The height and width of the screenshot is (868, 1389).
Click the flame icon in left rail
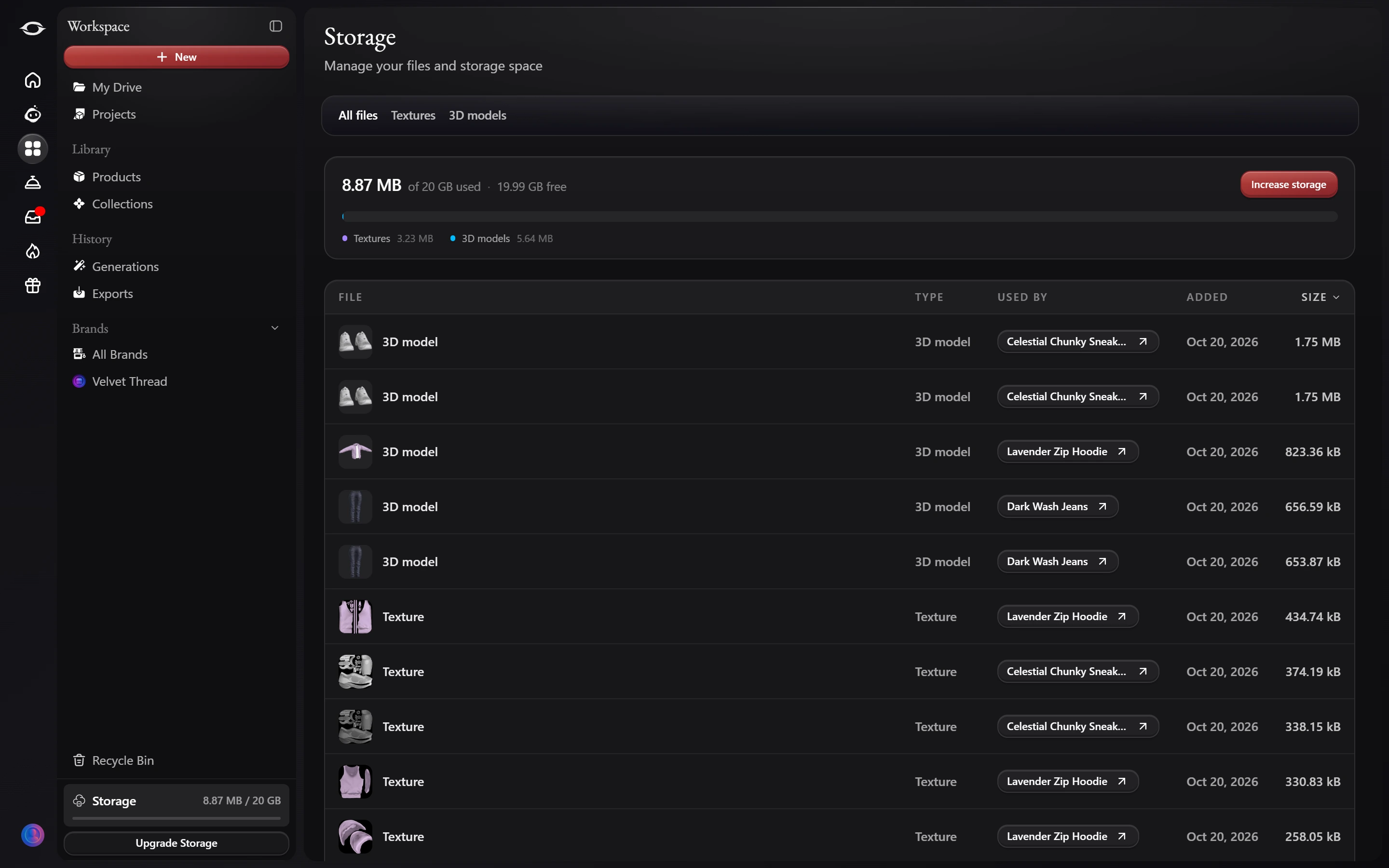33,251
